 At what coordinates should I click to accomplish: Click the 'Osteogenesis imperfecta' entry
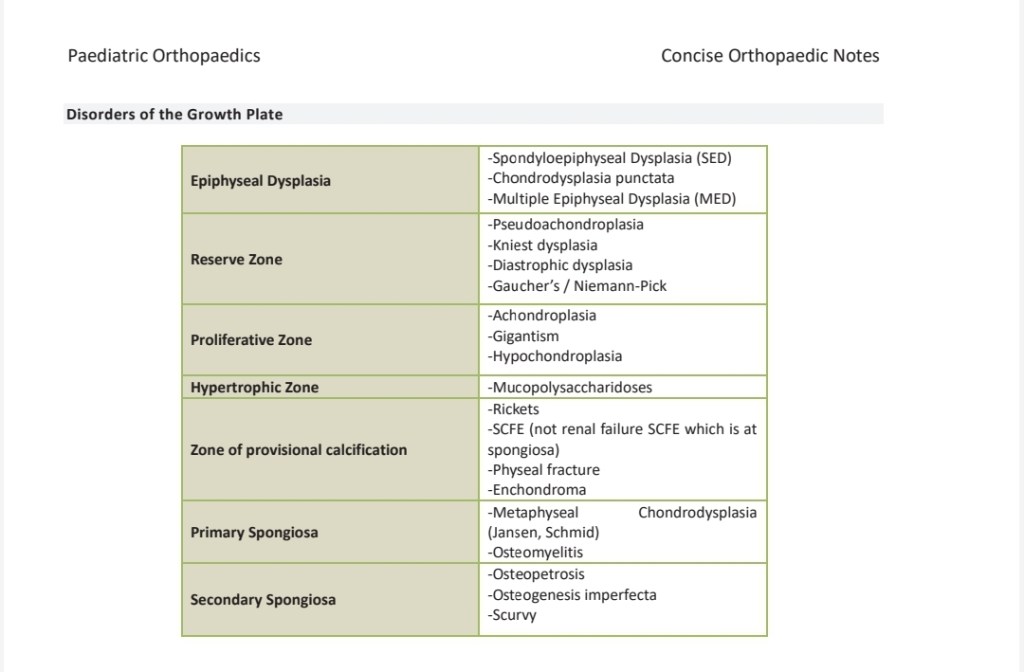coord(572,595)
